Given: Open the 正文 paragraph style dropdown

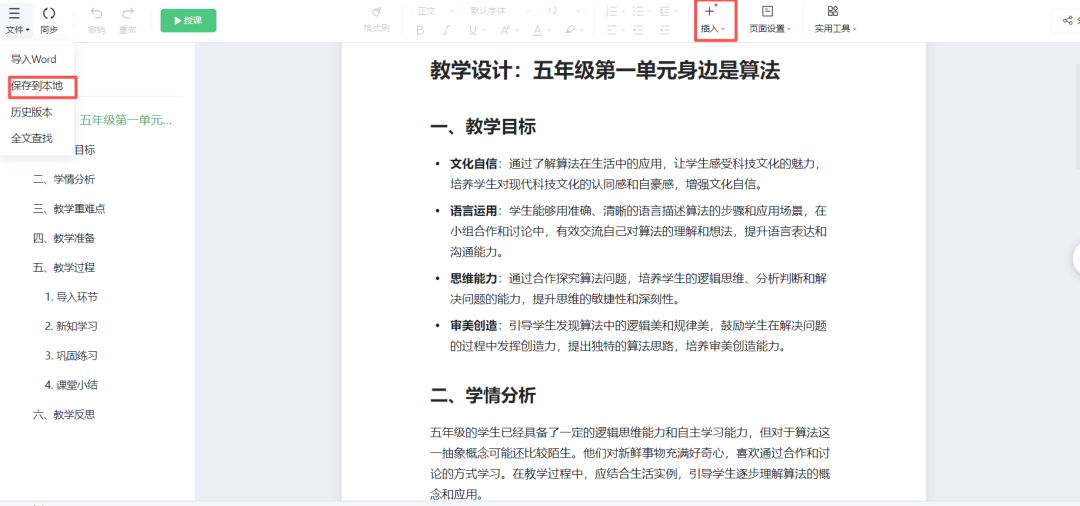Looking at the screenshot, I should point(435,11).
